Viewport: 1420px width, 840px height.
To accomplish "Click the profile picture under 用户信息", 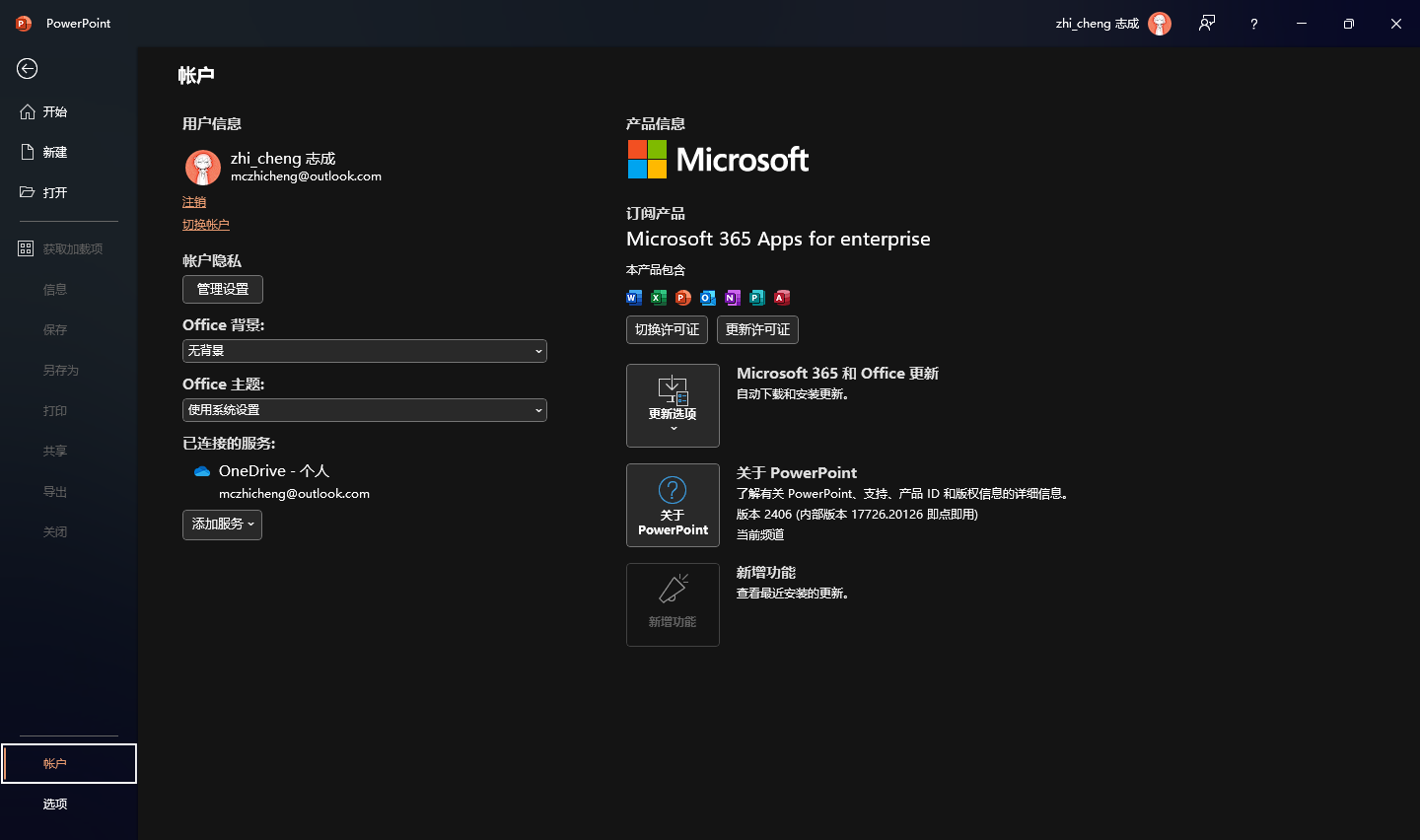I will pos(203,168).
